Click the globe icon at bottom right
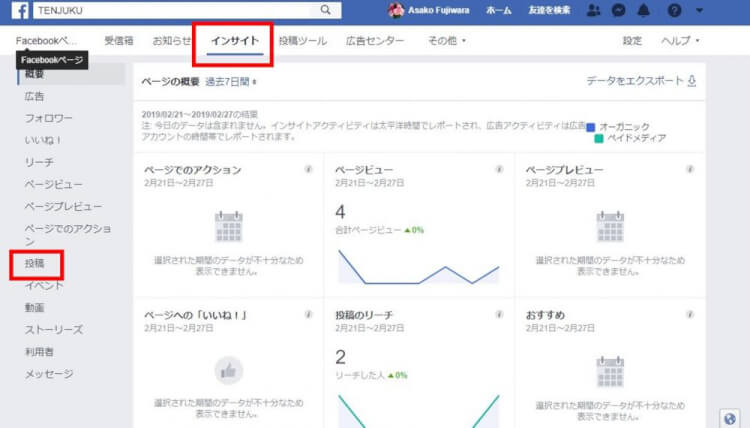This screenshot has width=750, height=428. 730,418
